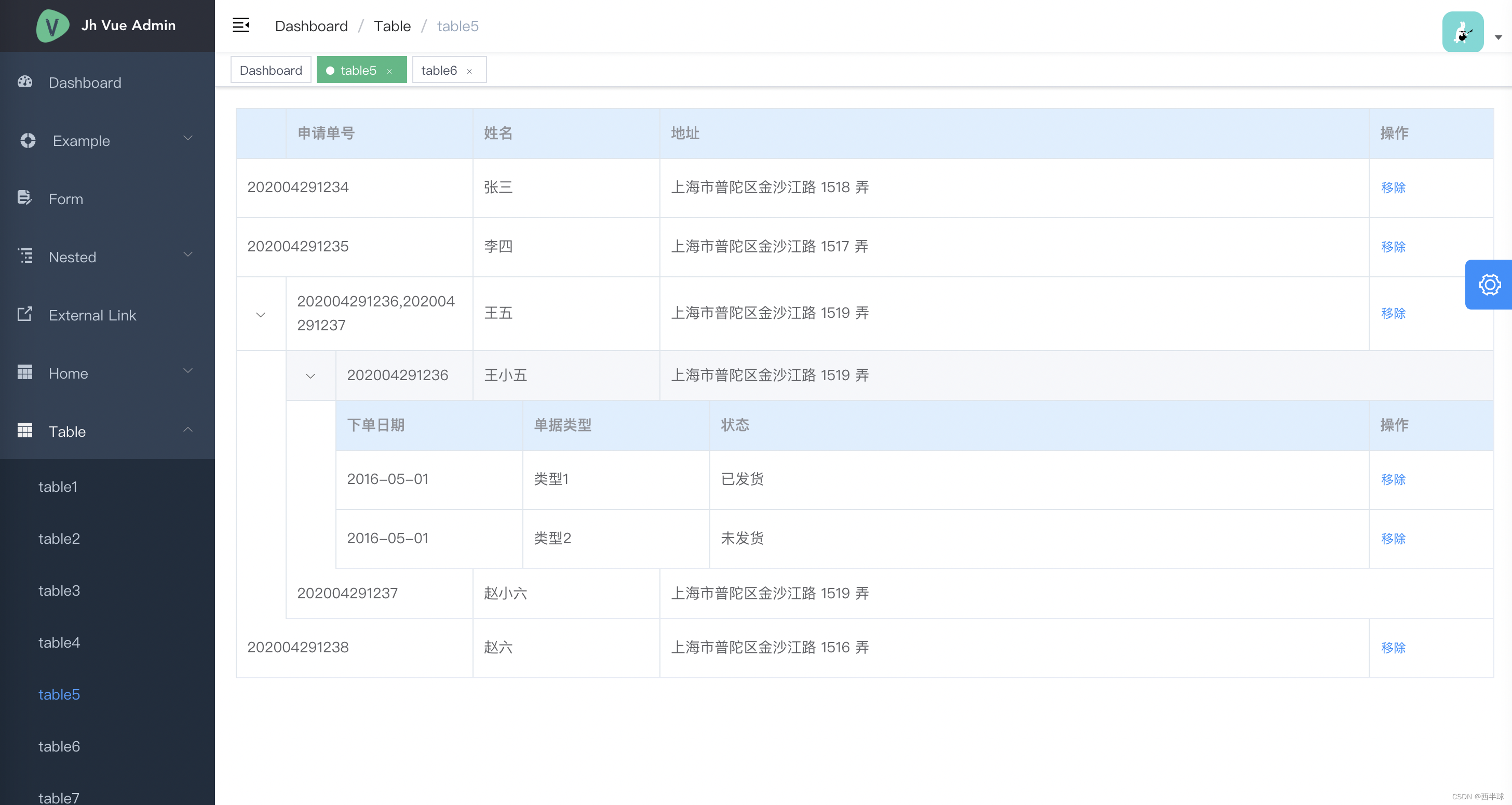1512x805 pixels.
Task: Select the Table grid icon in sidebar
Action: coord(24,431)
